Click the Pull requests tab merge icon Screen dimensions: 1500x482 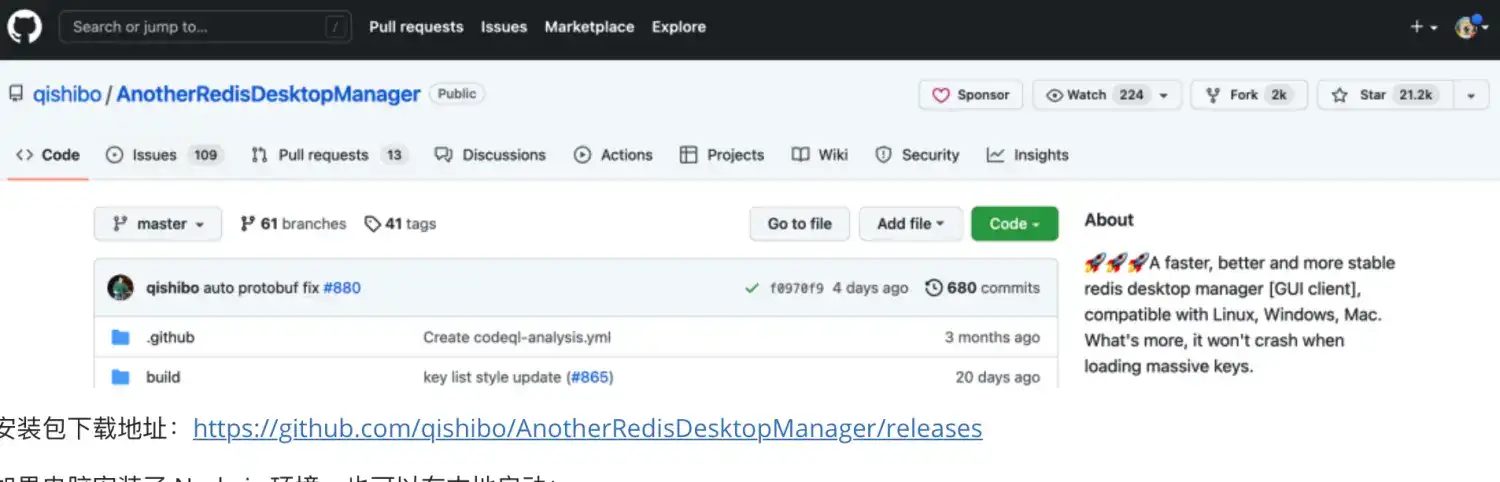coord(260,155)
